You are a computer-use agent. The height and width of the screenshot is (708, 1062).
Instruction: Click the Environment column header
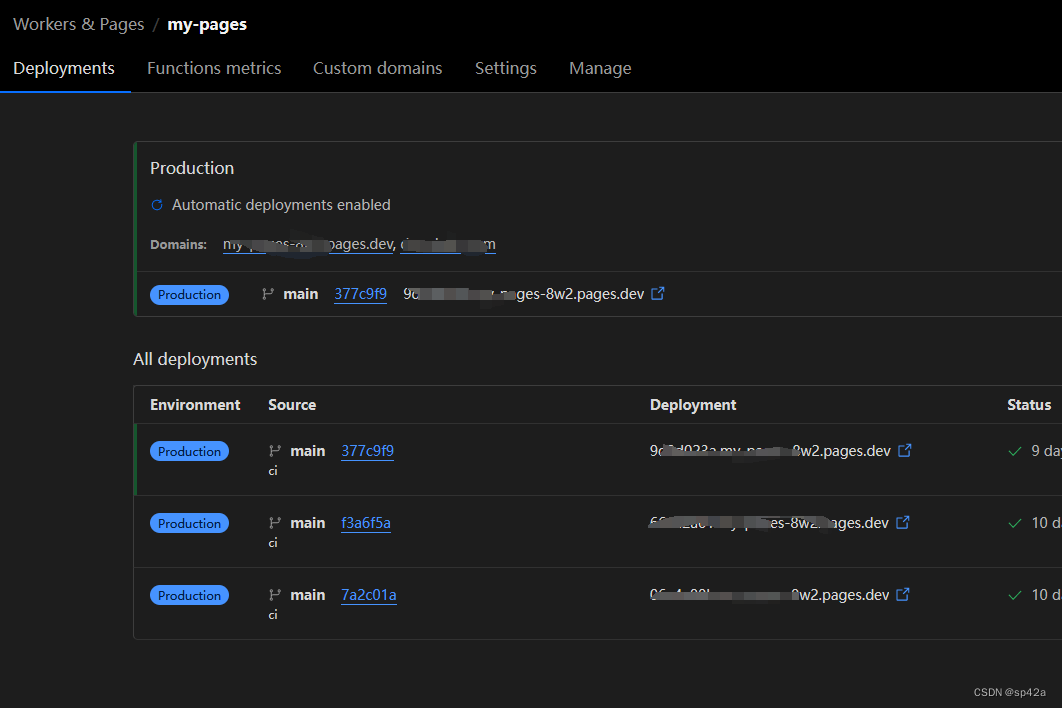[195, 404]
